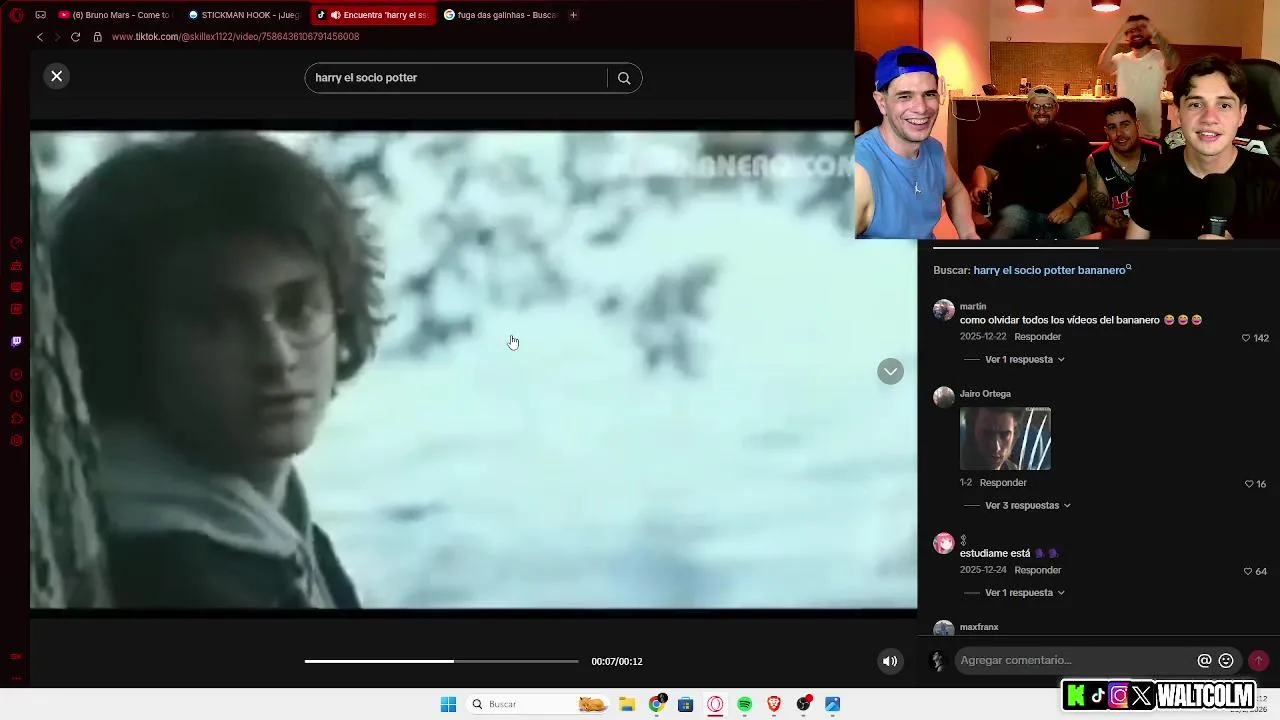Click the Windows taskbar Buscar search box

point(538,704)
